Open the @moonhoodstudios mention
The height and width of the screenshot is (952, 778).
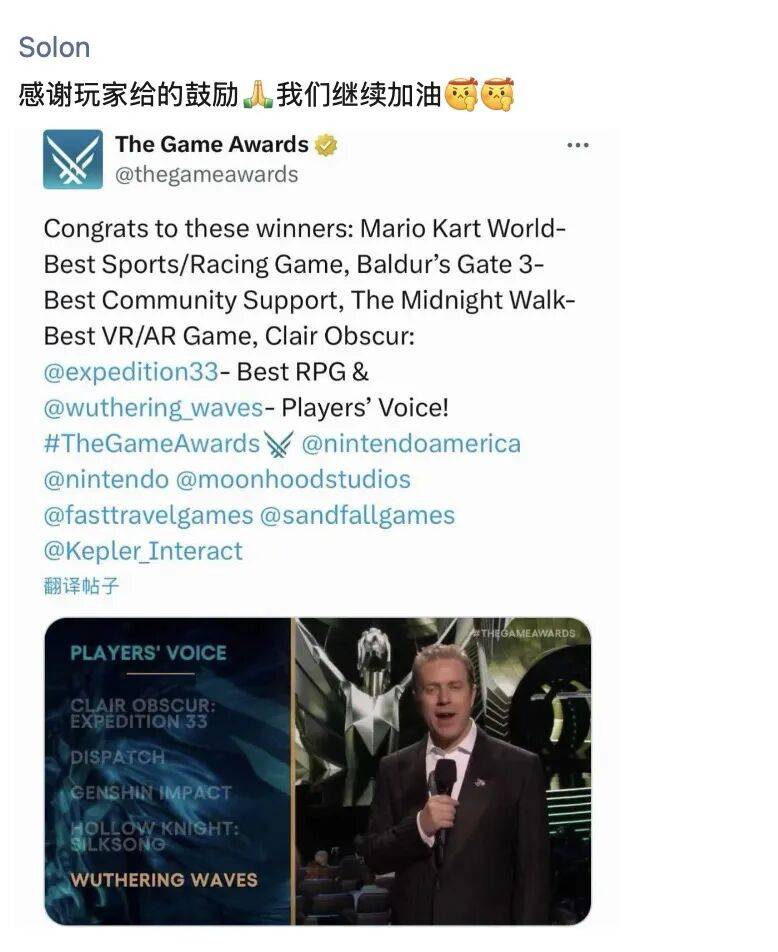(x=293, y=480)
